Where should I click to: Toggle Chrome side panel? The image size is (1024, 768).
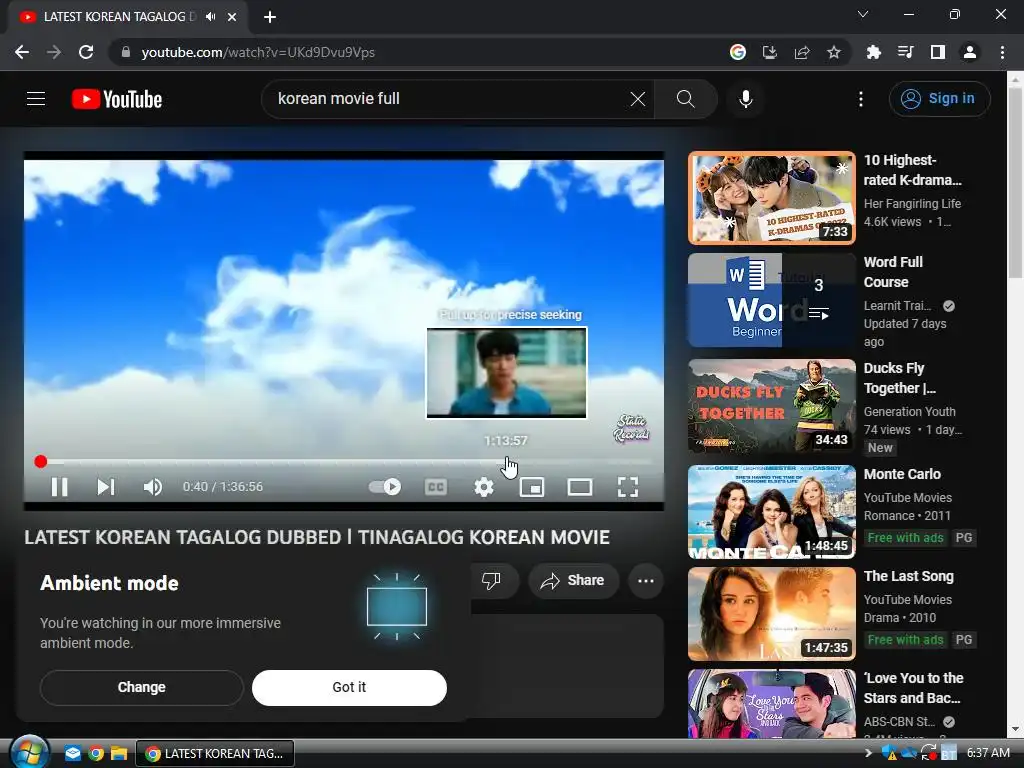(x=938, y=52)
